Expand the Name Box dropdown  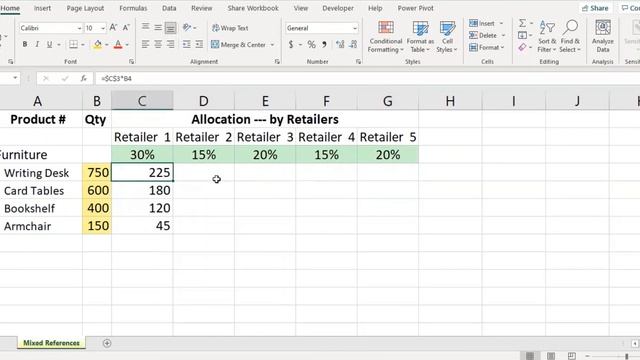(x=15, y=78)
